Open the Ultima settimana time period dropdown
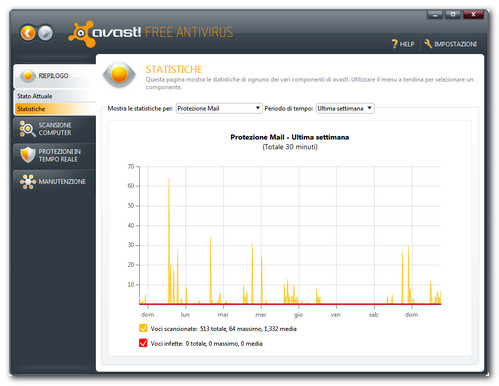This screenshot has width=499, height=386. tap(345, 108)
